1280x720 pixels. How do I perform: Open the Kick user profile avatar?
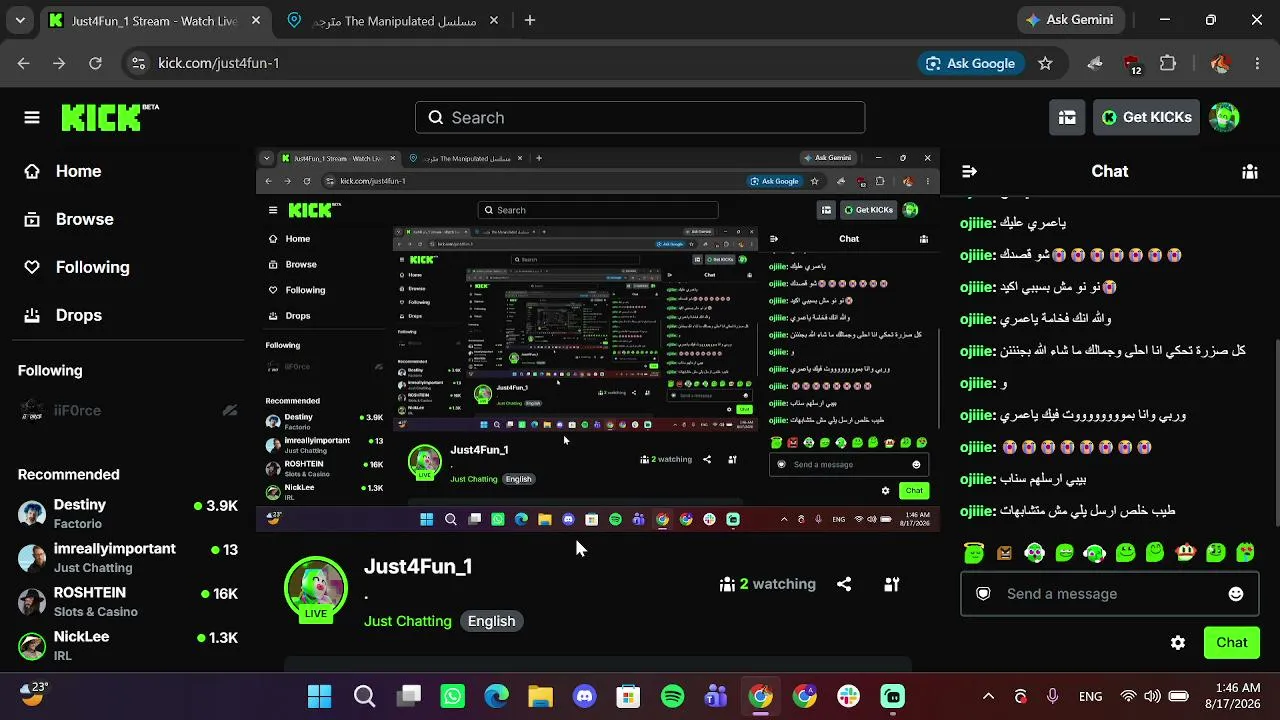(1224, 117)
